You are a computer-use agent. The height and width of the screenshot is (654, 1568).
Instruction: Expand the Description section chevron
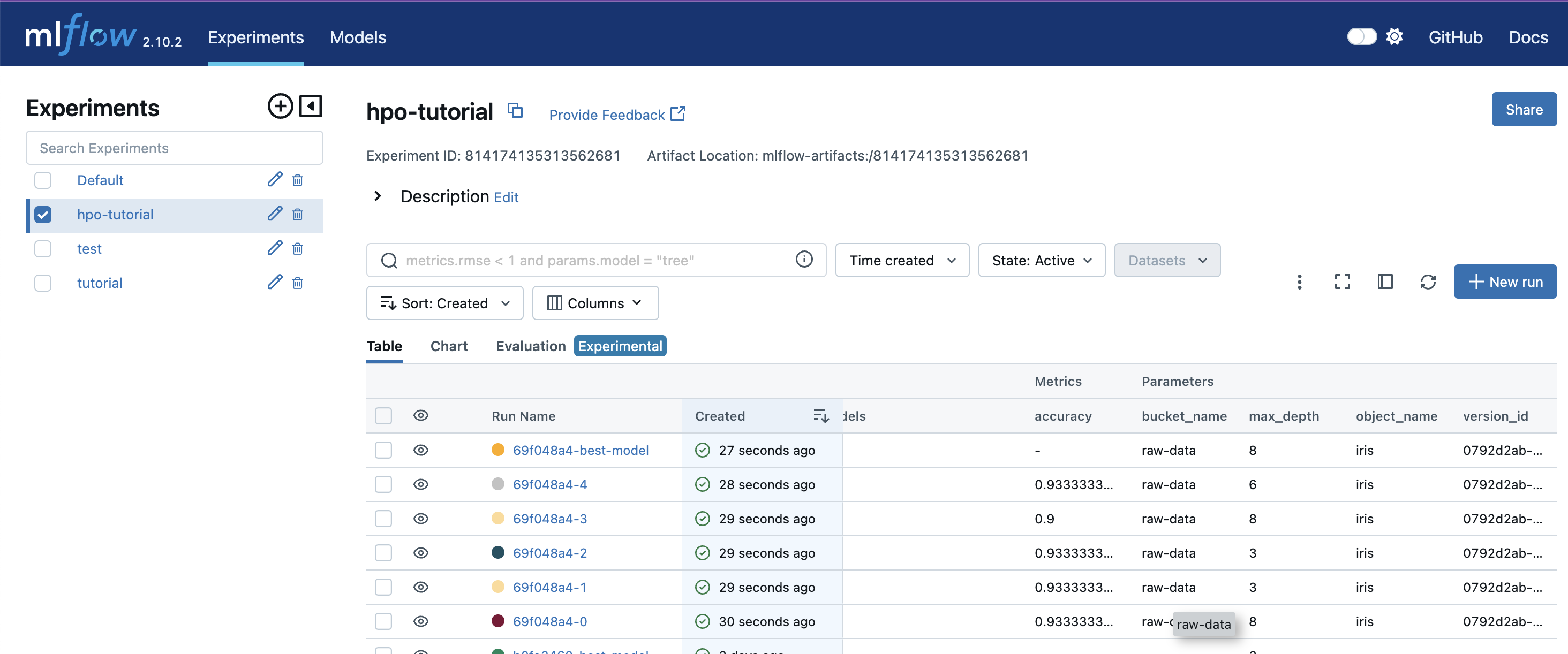[378, 196]
